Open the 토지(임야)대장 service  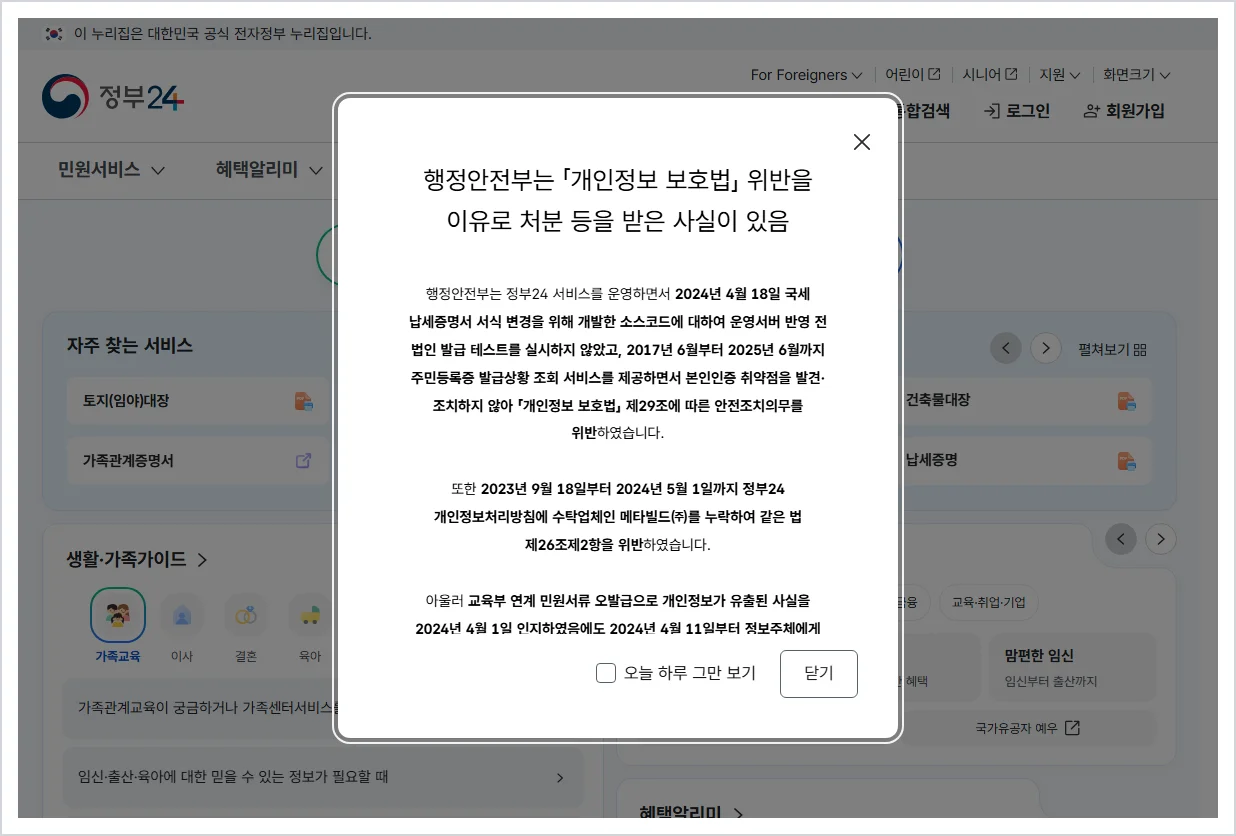pyautogui.click(x=198, y=401)
